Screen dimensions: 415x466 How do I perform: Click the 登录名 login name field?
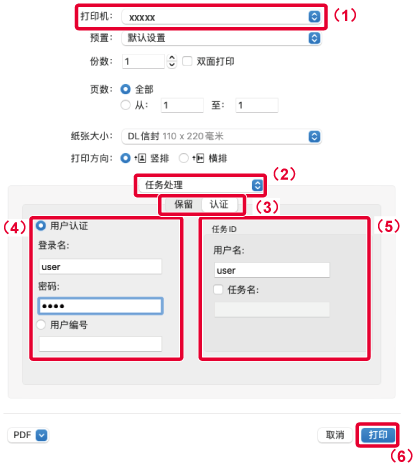100,267
